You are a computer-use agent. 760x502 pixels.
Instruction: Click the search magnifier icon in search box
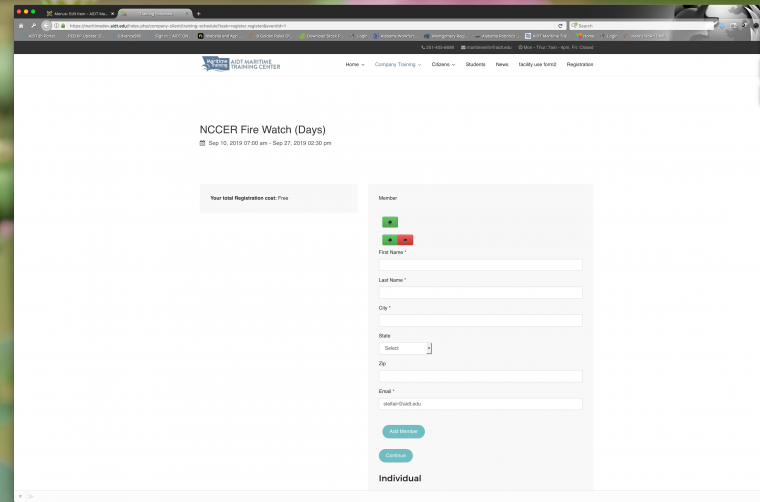[x=574, y=26]
